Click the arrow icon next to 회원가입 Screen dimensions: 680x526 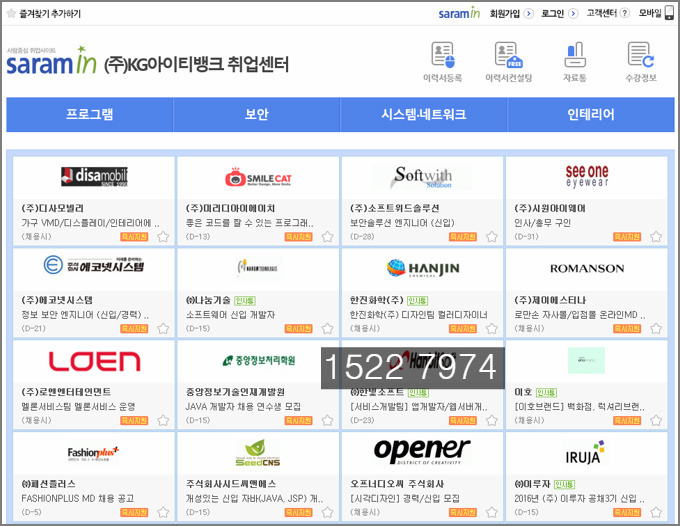point(528,13)
